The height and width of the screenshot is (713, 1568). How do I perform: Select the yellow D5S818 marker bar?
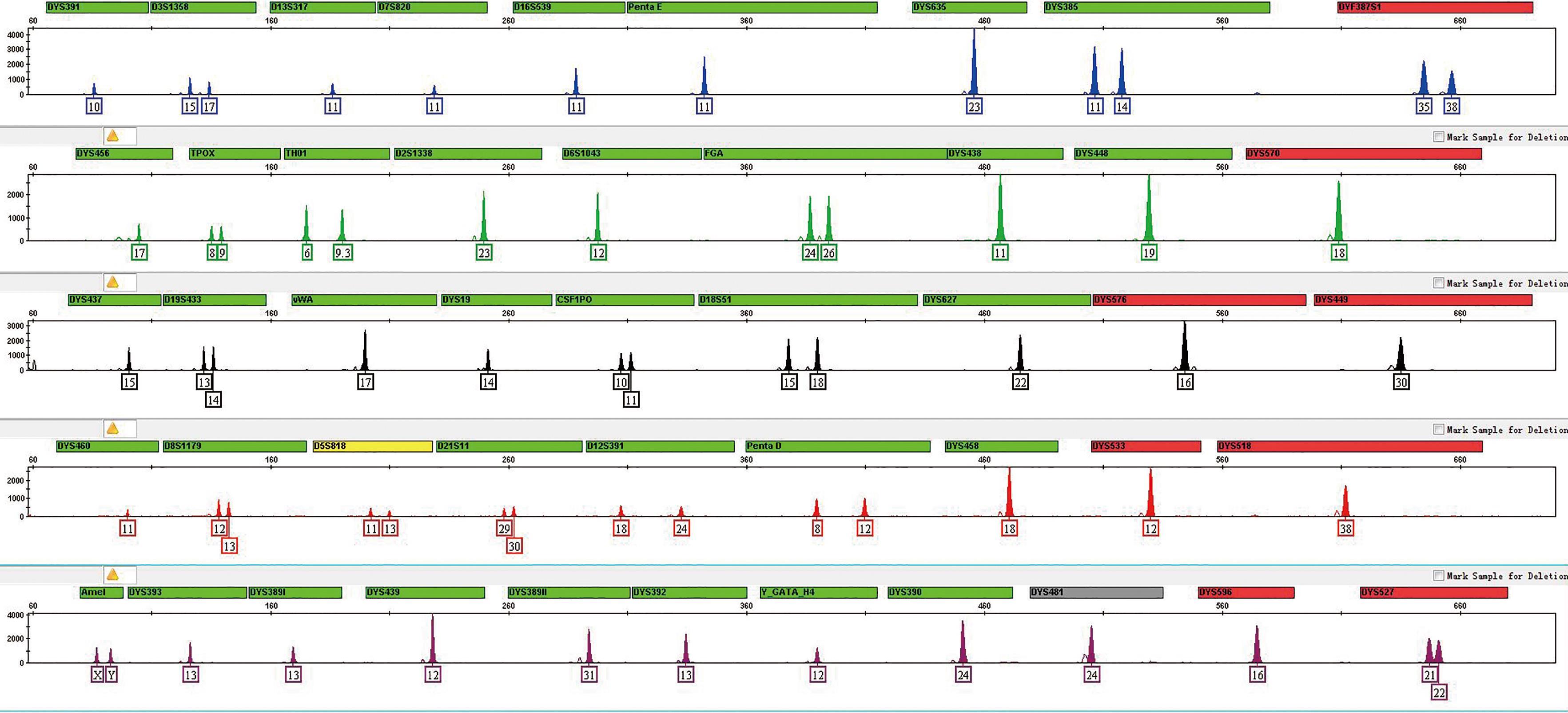372,446
